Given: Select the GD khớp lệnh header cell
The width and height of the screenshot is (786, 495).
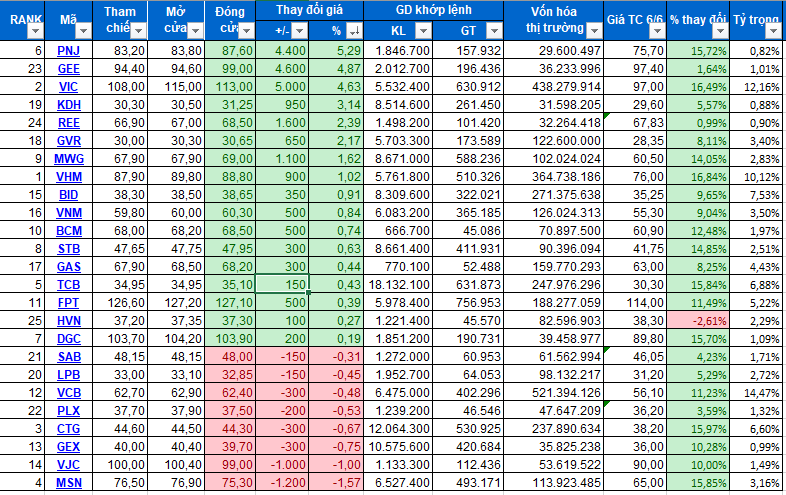Looking at the screenshot, I should tap(434, 11).
